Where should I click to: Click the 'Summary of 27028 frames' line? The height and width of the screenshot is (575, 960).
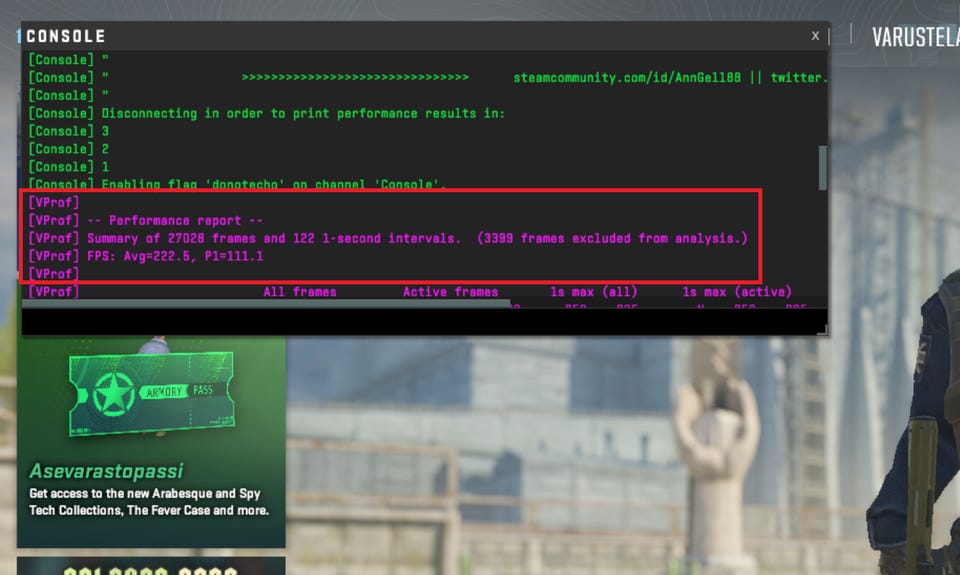pos(388,238)
